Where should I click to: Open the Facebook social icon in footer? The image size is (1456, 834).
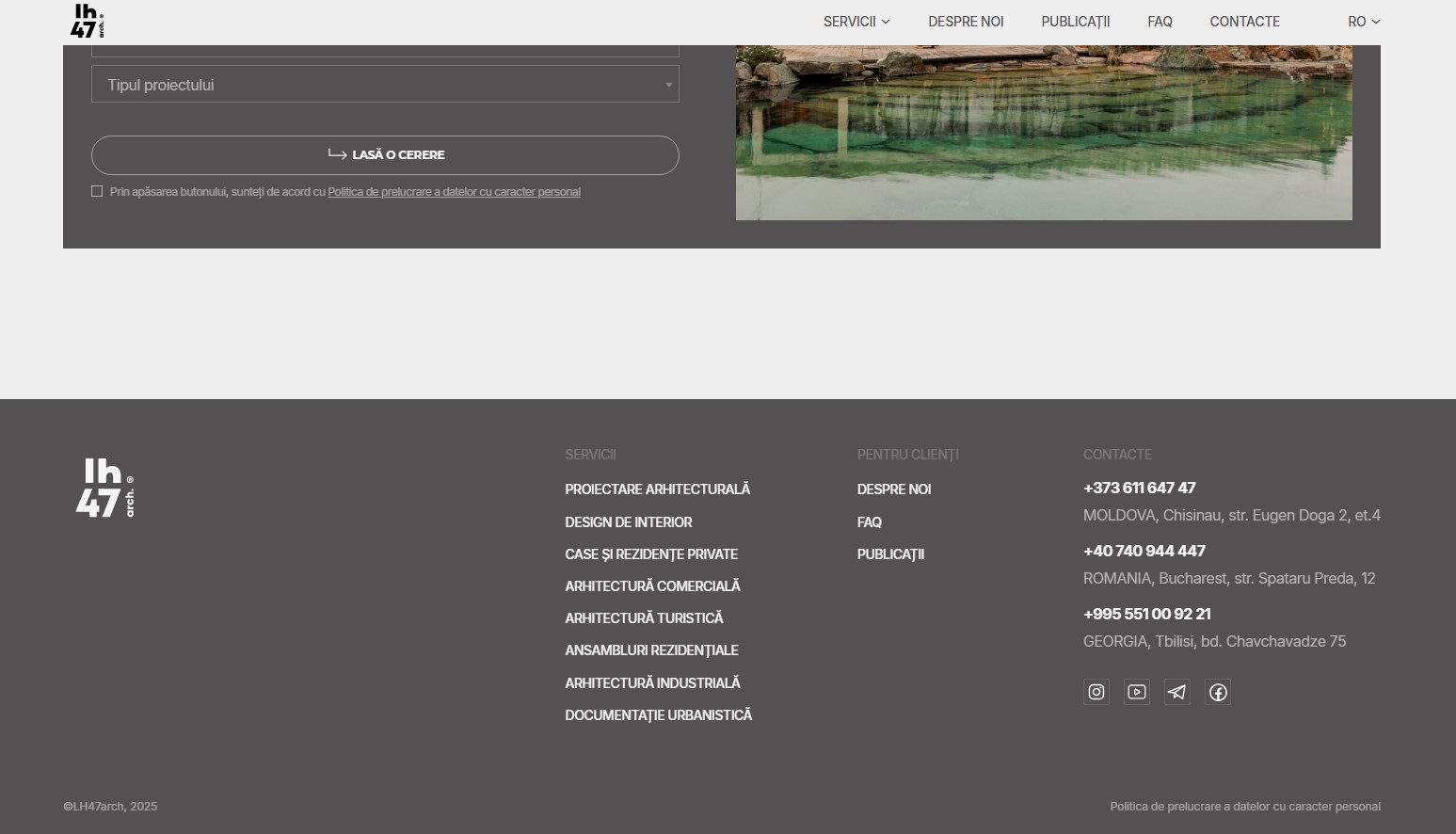1218,692
